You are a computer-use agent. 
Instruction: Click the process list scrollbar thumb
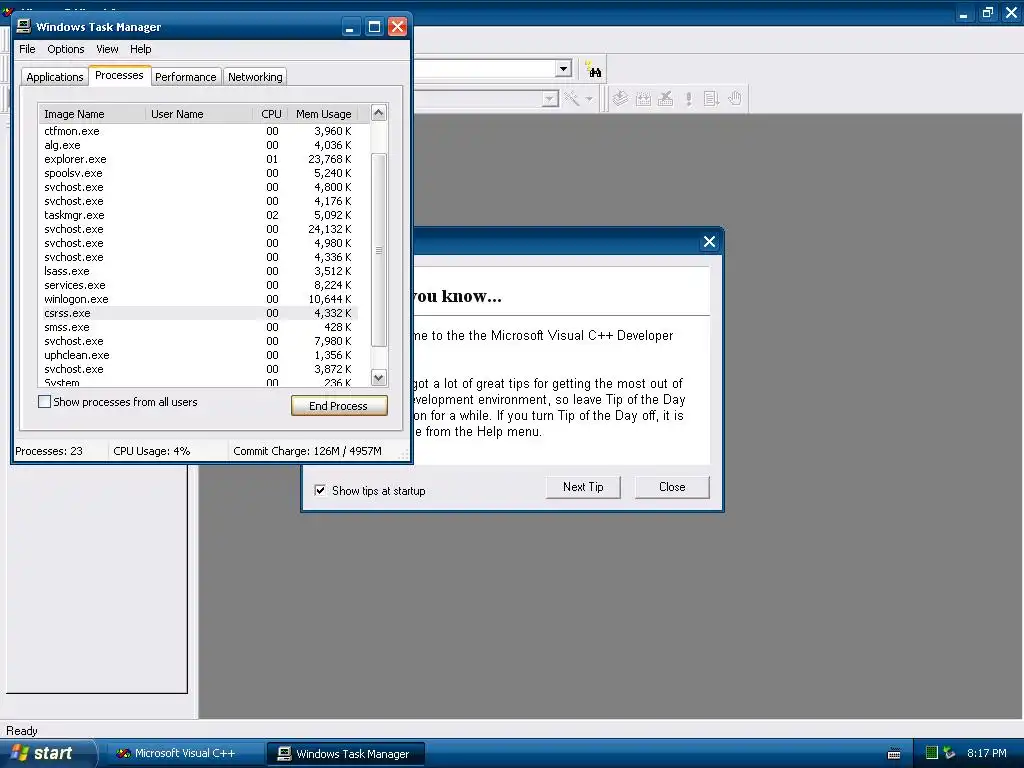tap(379, 250)
